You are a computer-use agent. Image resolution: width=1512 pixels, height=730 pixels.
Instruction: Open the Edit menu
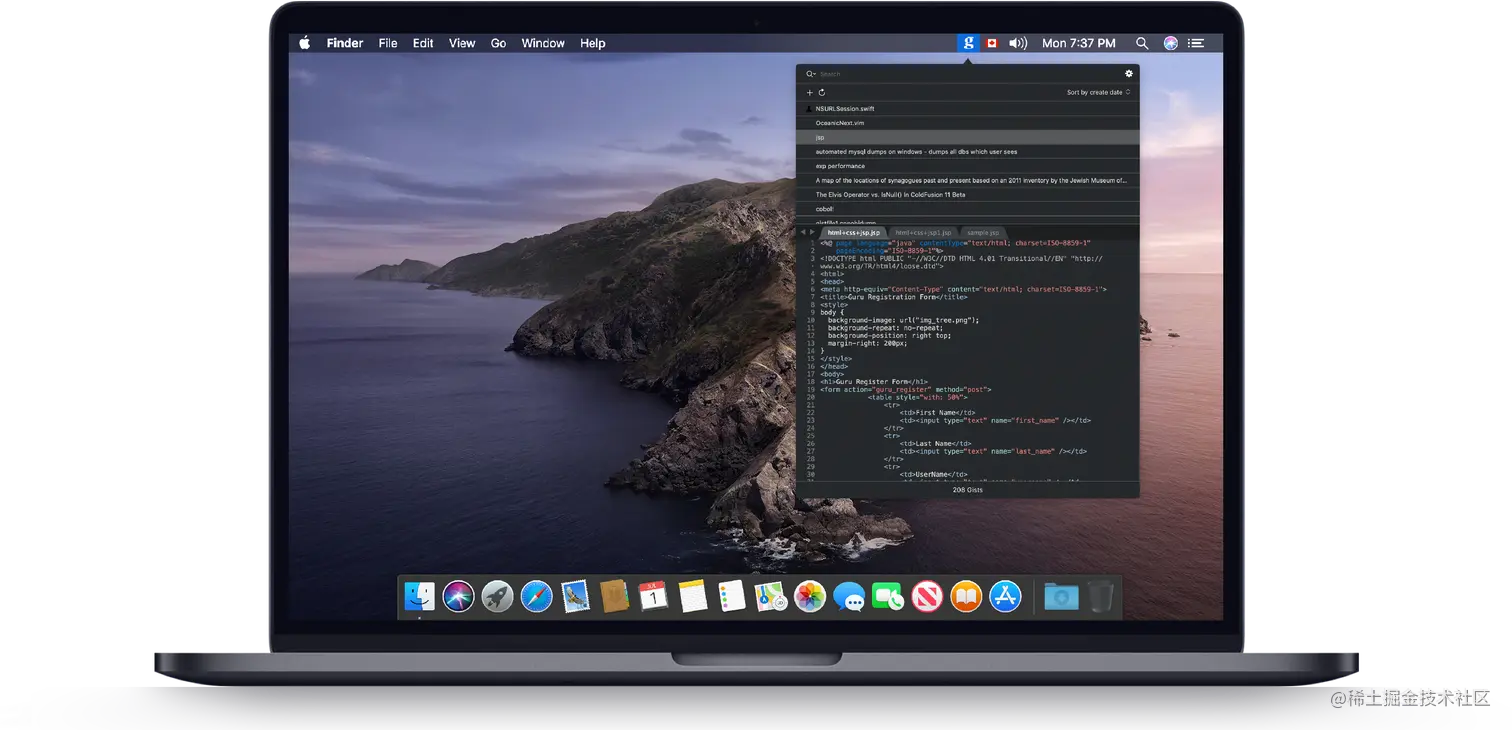(x=423, y=43)
